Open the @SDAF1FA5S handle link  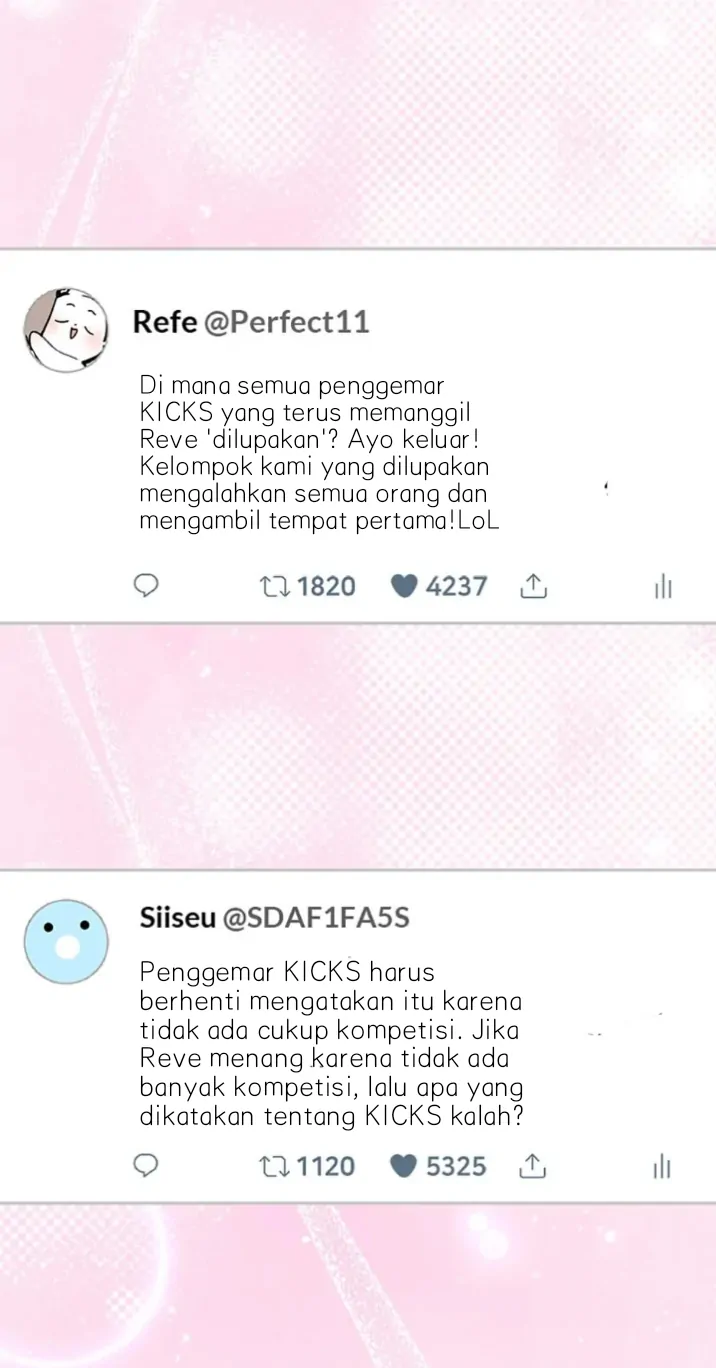coord(315,918)
